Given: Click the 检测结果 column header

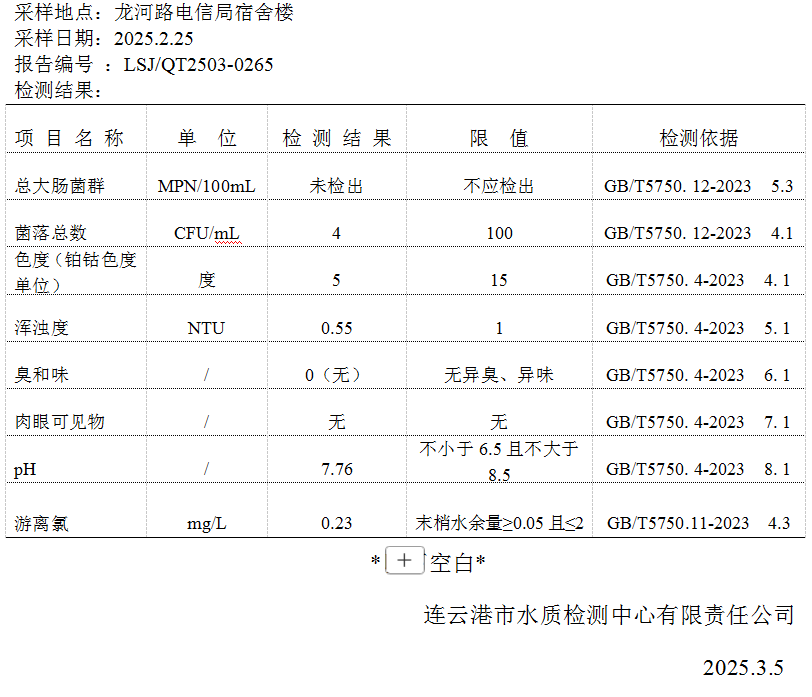Looking at the screenshot, I should coord(337,139).
